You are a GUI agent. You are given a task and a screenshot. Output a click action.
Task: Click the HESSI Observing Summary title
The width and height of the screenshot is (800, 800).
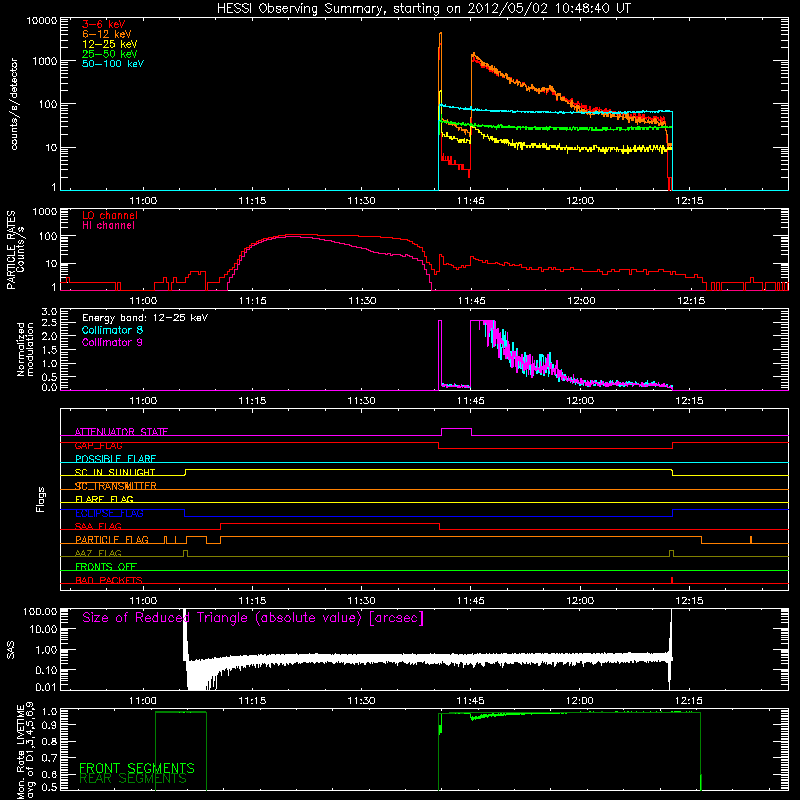coord(423,9)
